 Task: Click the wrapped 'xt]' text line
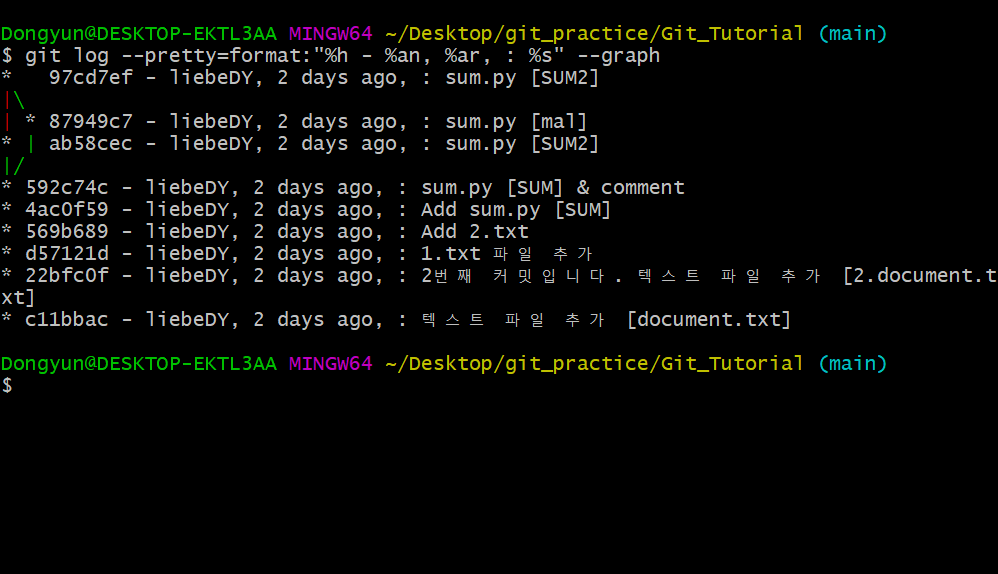[18, 298]
